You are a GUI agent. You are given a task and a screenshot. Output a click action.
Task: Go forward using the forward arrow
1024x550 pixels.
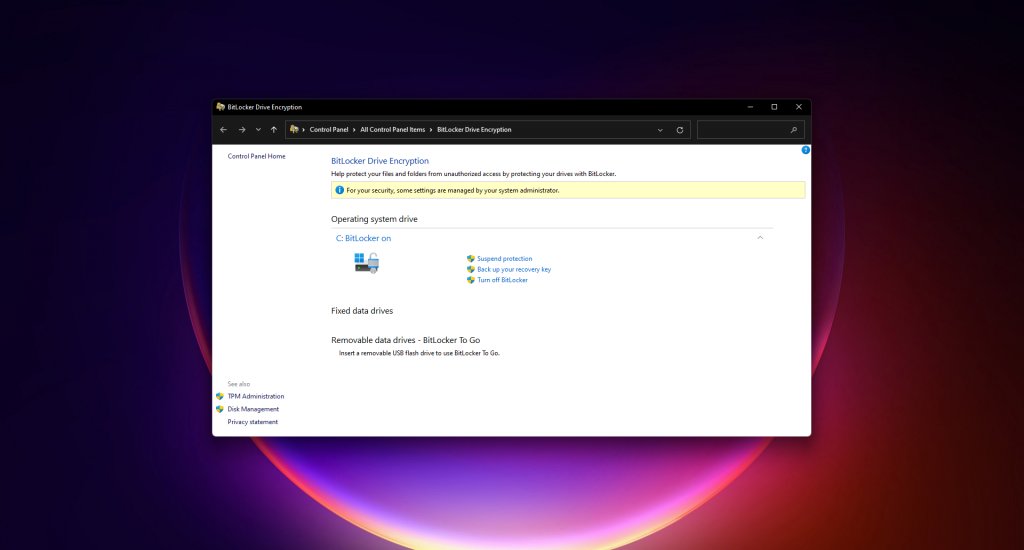(x=242, y=130)
